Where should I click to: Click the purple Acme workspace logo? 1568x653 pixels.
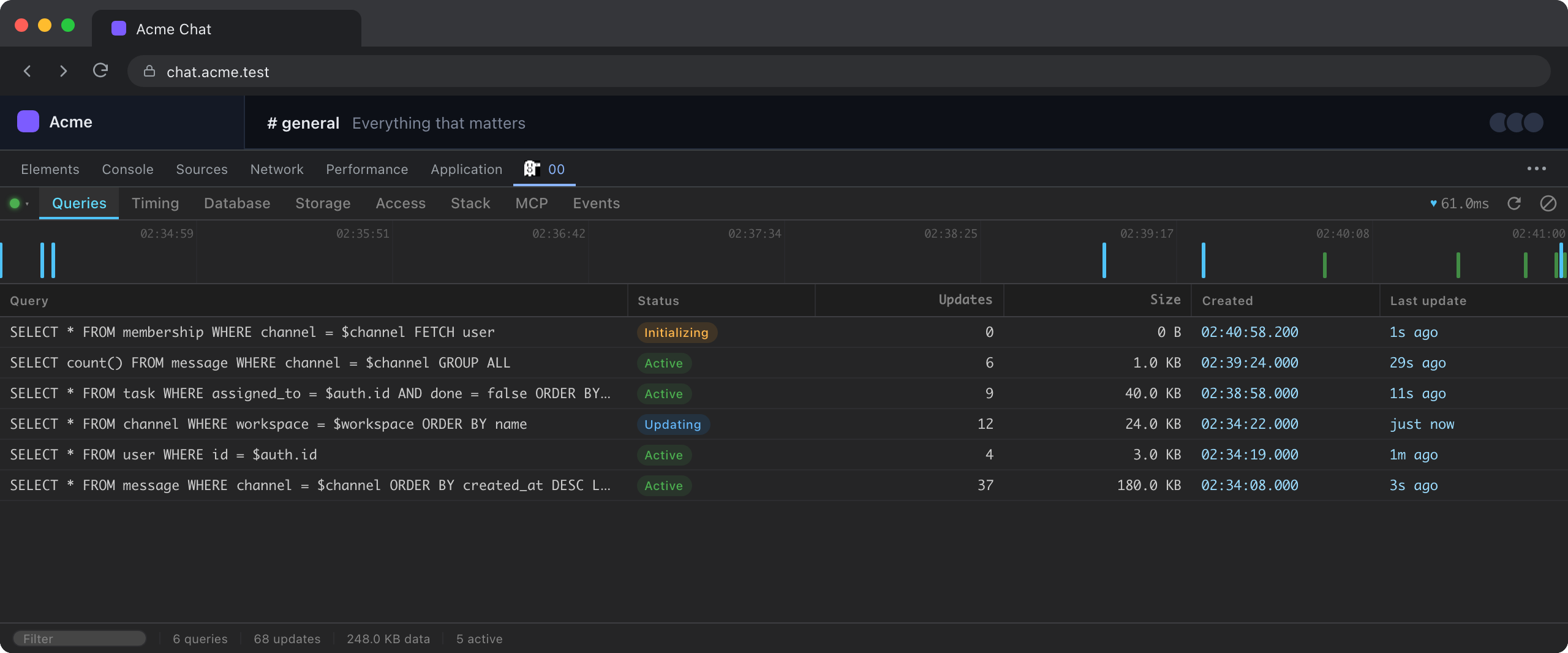28,121
